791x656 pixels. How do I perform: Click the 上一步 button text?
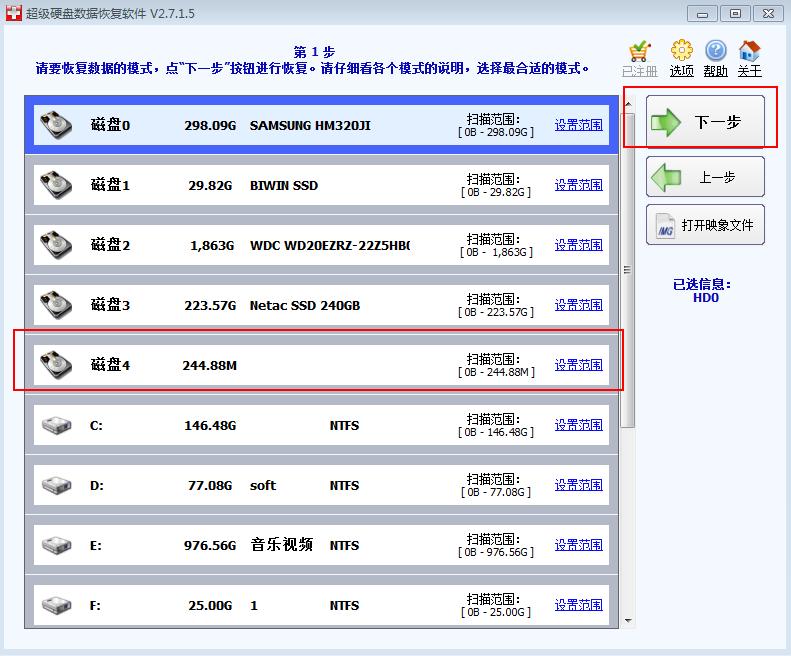pos(717,177)
